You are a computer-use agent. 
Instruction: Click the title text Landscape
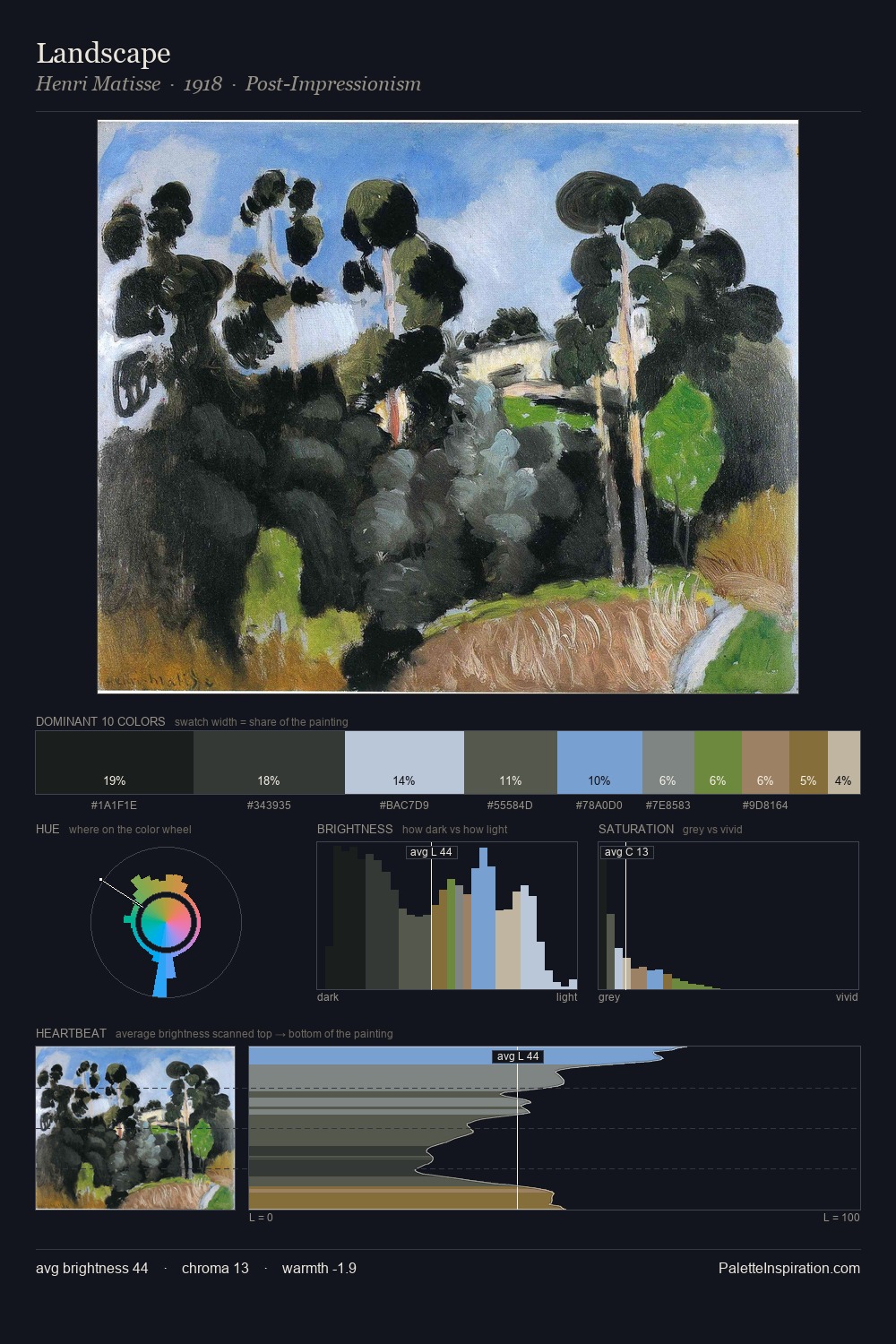point(103,53)
